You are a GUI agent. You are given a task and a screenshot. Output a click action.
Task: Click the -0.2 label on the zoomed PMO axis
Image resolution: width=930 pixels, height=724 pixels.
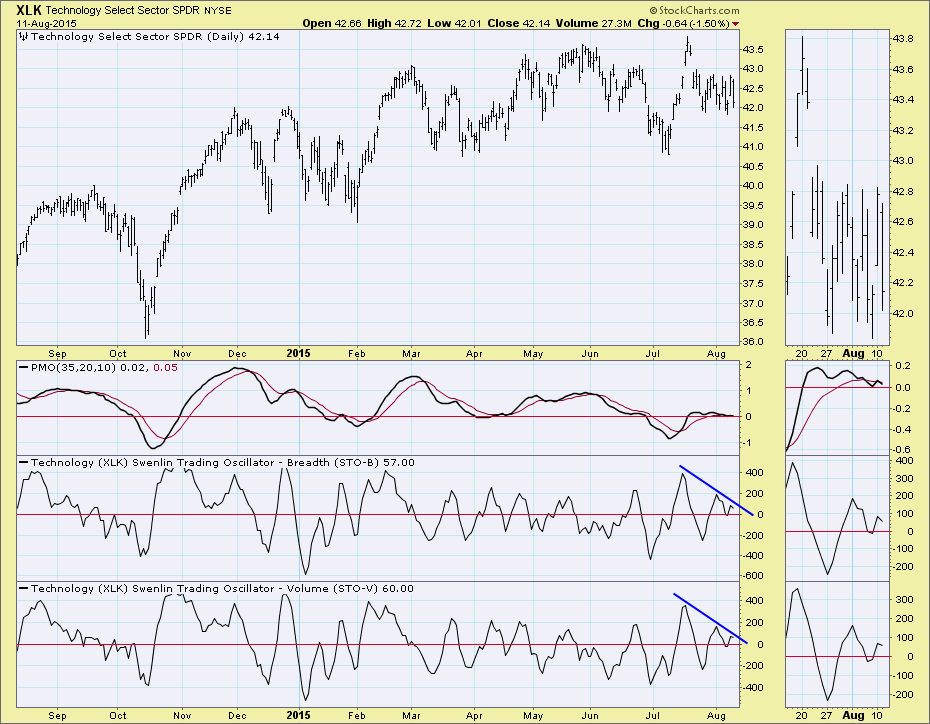903,409
